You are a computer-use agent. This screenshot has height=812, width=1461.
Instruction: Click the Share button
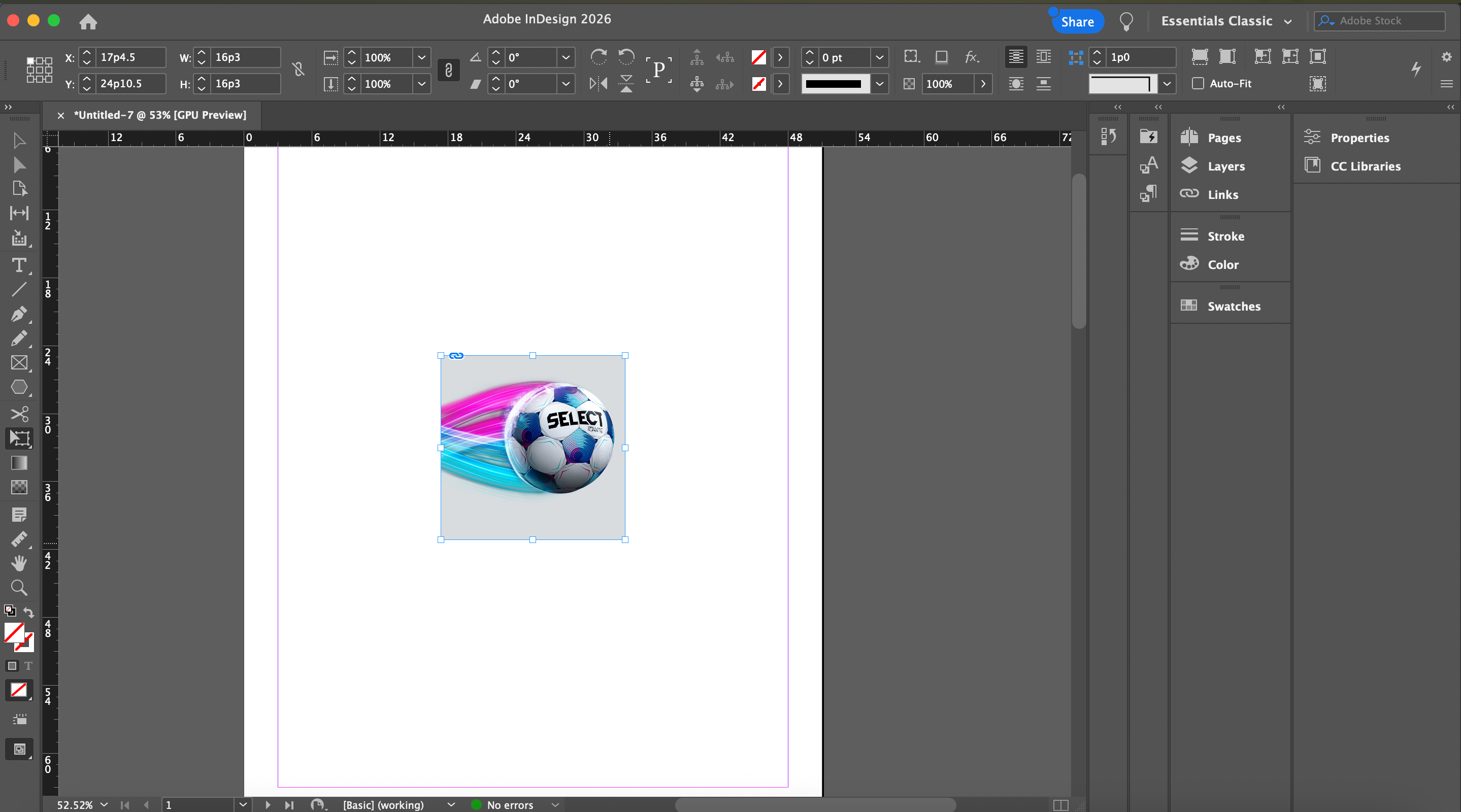(1077, 21)
